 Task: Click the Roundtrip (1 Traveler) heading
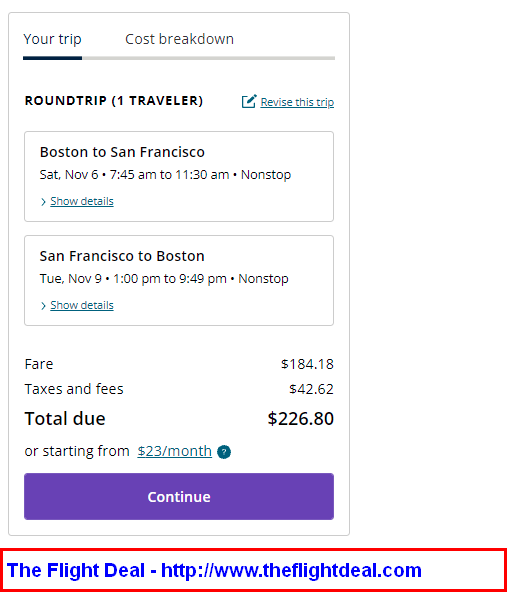click(x=114, y=101)
